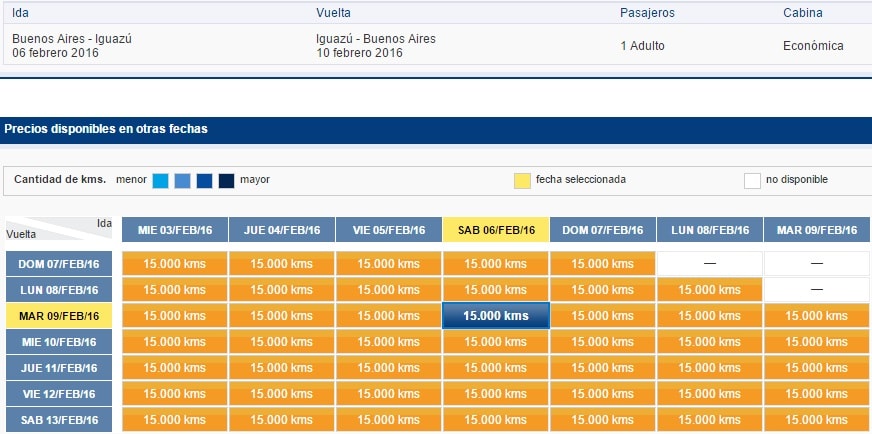The width and height of the screenshot is (872, 434).
Task: Choose depart DOM 07, return DOM 07 fare
Action: click(603, 264)
